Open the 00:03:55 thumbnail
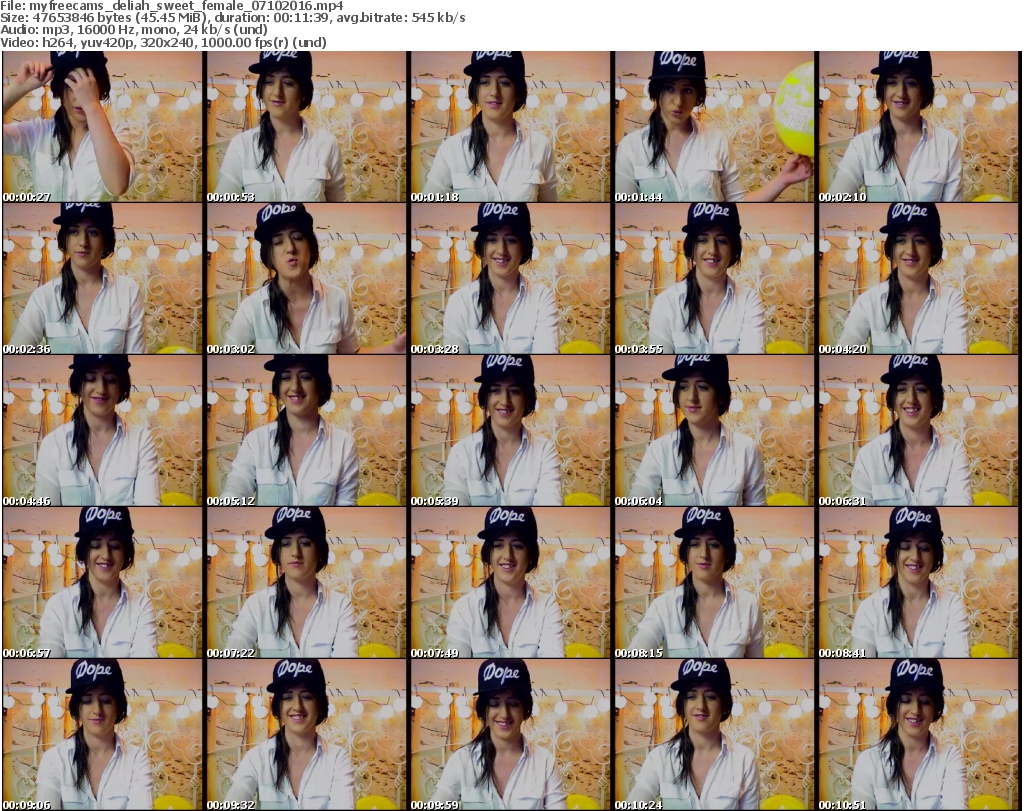This screenshot has height=811, width=1024. coord(714,279)
